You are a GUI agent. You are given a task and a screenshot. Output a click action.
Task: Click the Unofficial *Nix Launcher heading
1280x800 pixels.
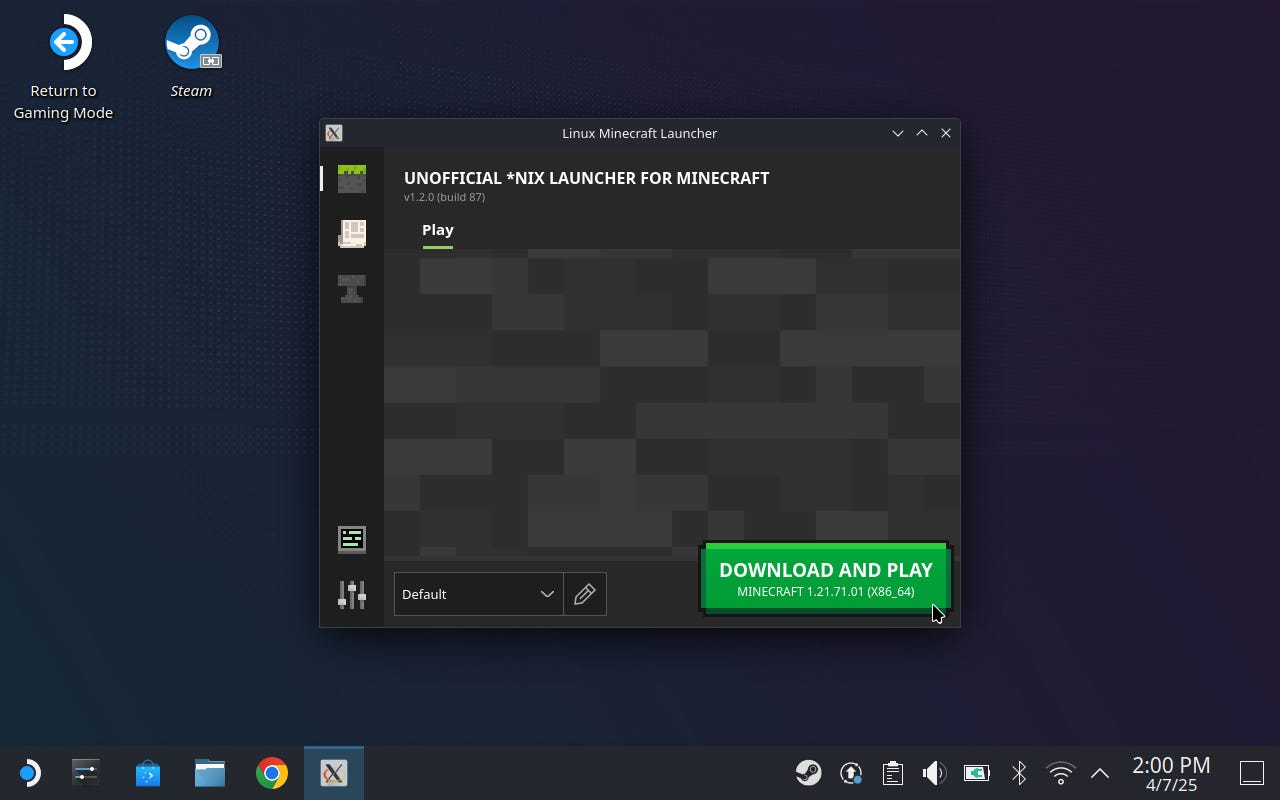tap(586, 178)
